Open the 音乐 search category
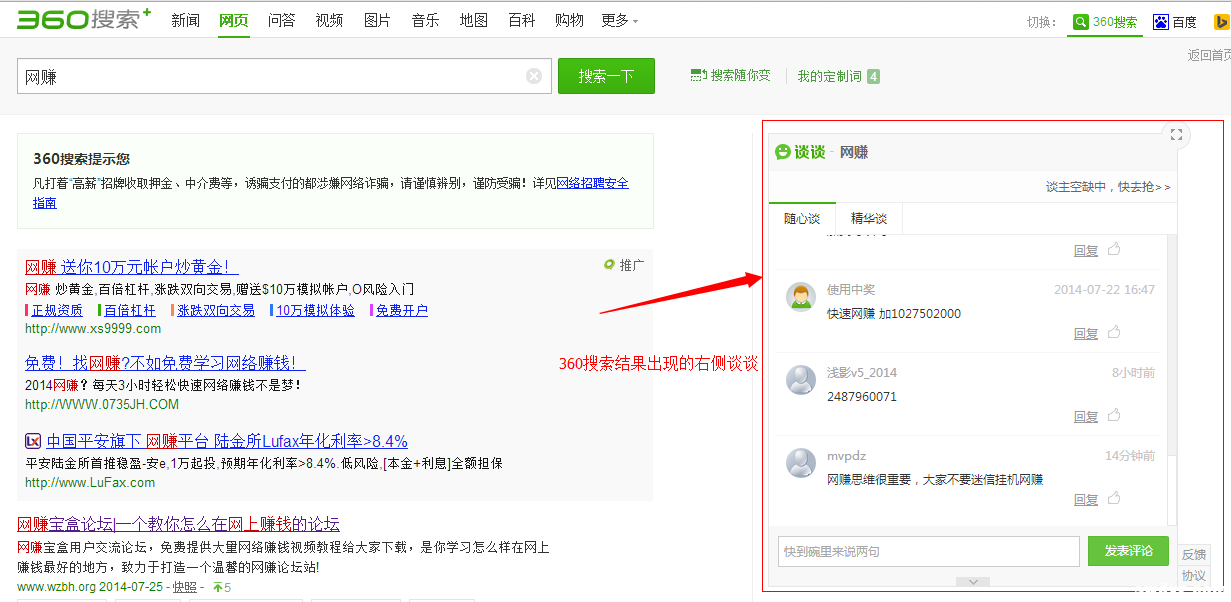The width and height of the screenshot is (1231, 602). [x=425, y=20]
